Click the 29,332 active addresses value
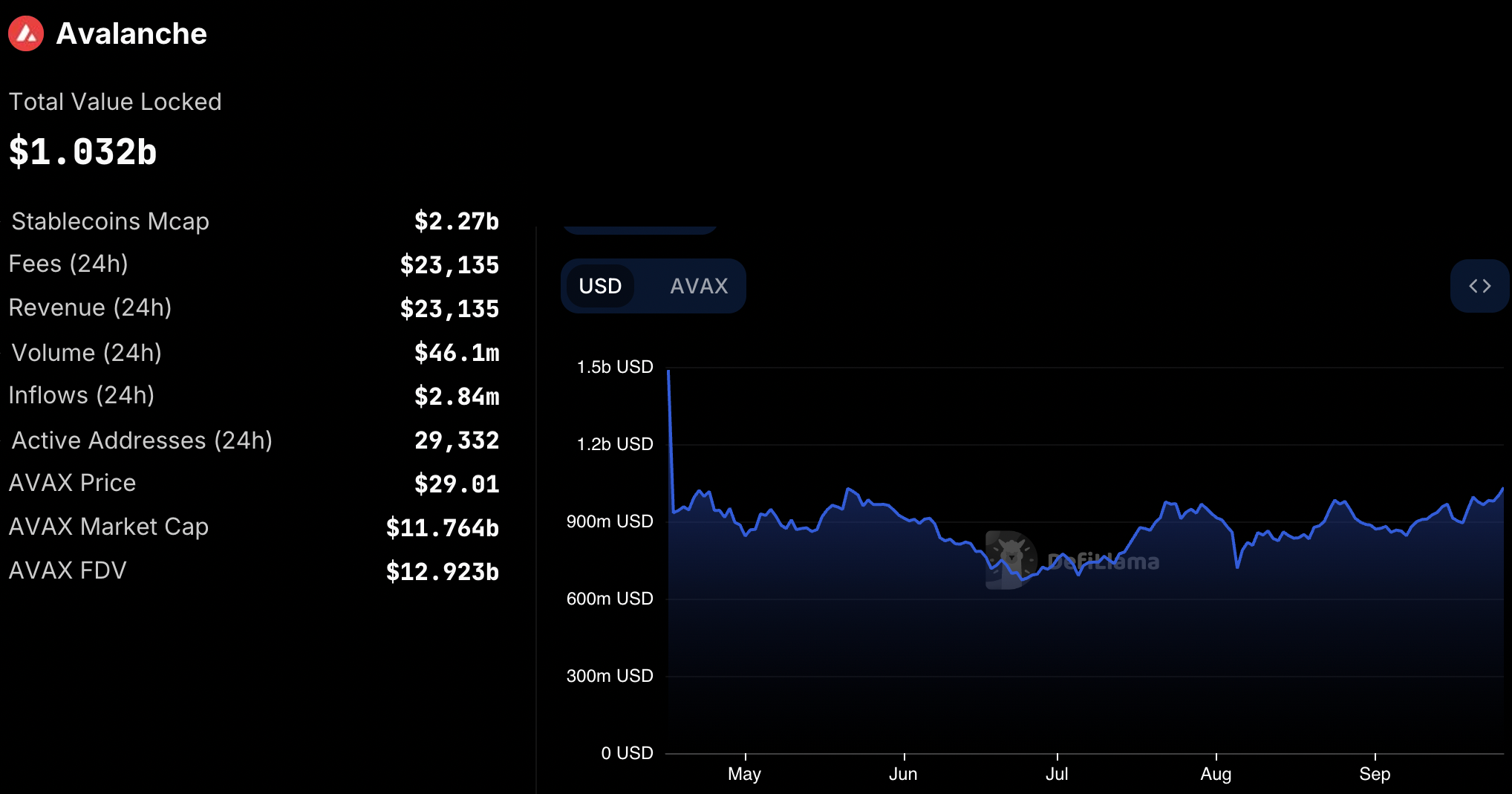Image resolution: width=1512 pixels, height=794 pixels. (457, 440)
